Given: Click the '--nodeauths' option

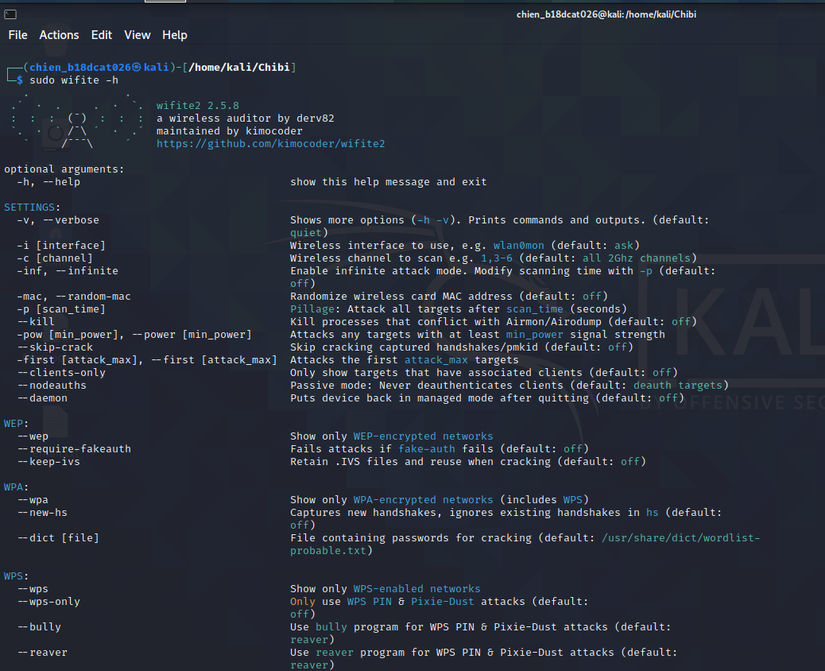Looking at the screenshot, I should pyautogui.click(x=52, y=385).
